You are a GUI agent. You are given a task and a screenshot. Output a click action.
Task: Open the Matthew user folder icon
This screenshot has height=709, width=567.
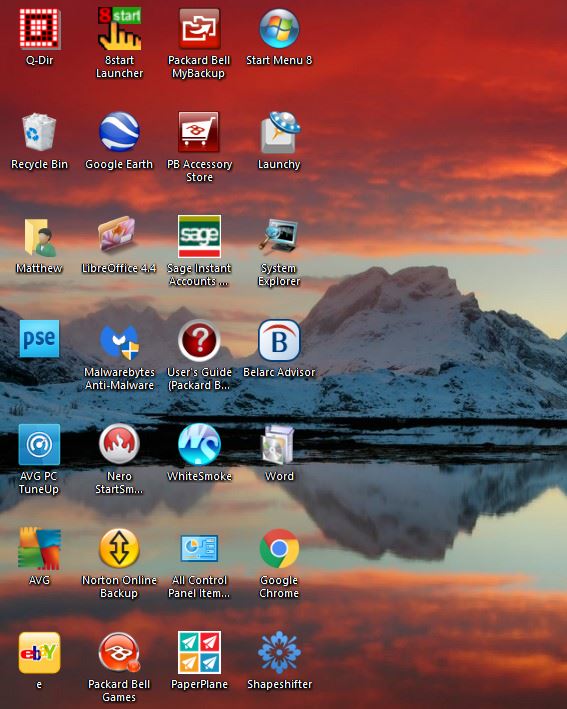[x=39, y=238]
